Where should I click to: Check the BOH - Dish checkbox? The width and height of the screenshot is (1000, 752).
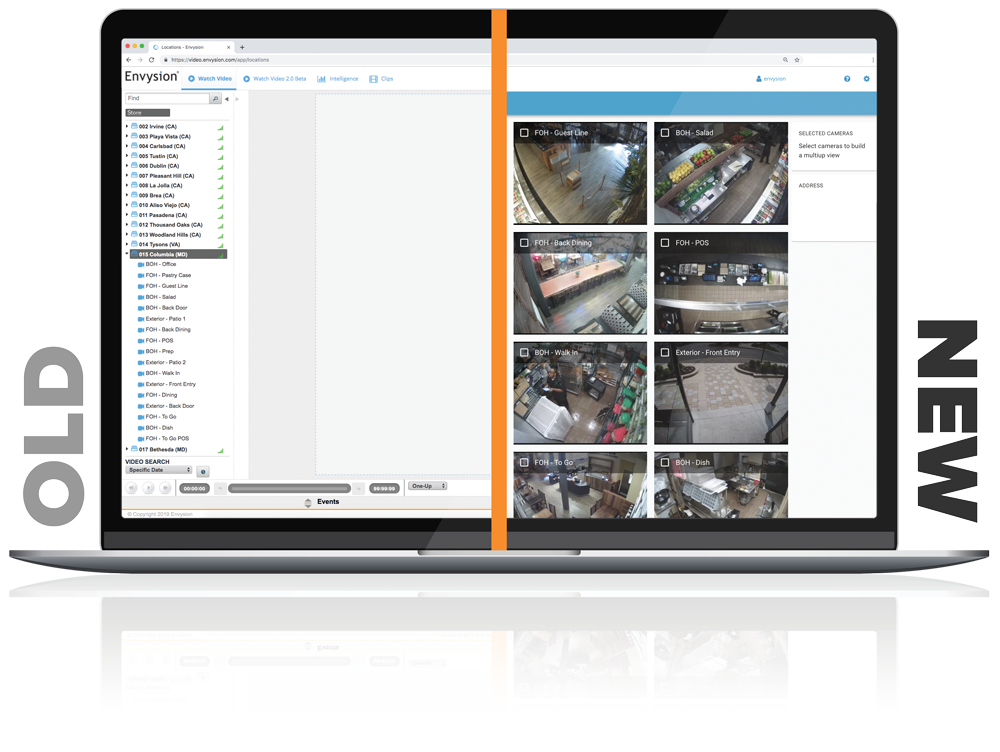coord(665,462)
